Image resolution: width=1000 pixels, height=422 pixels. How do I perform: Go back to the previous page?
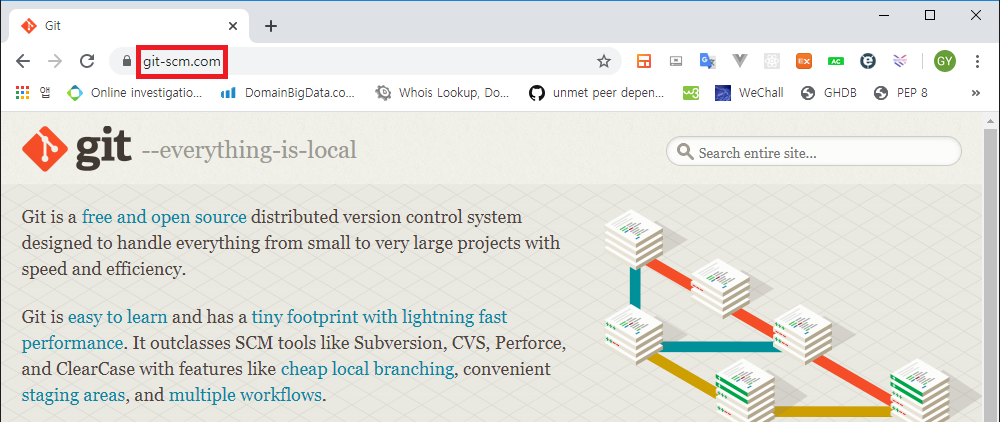23,61
